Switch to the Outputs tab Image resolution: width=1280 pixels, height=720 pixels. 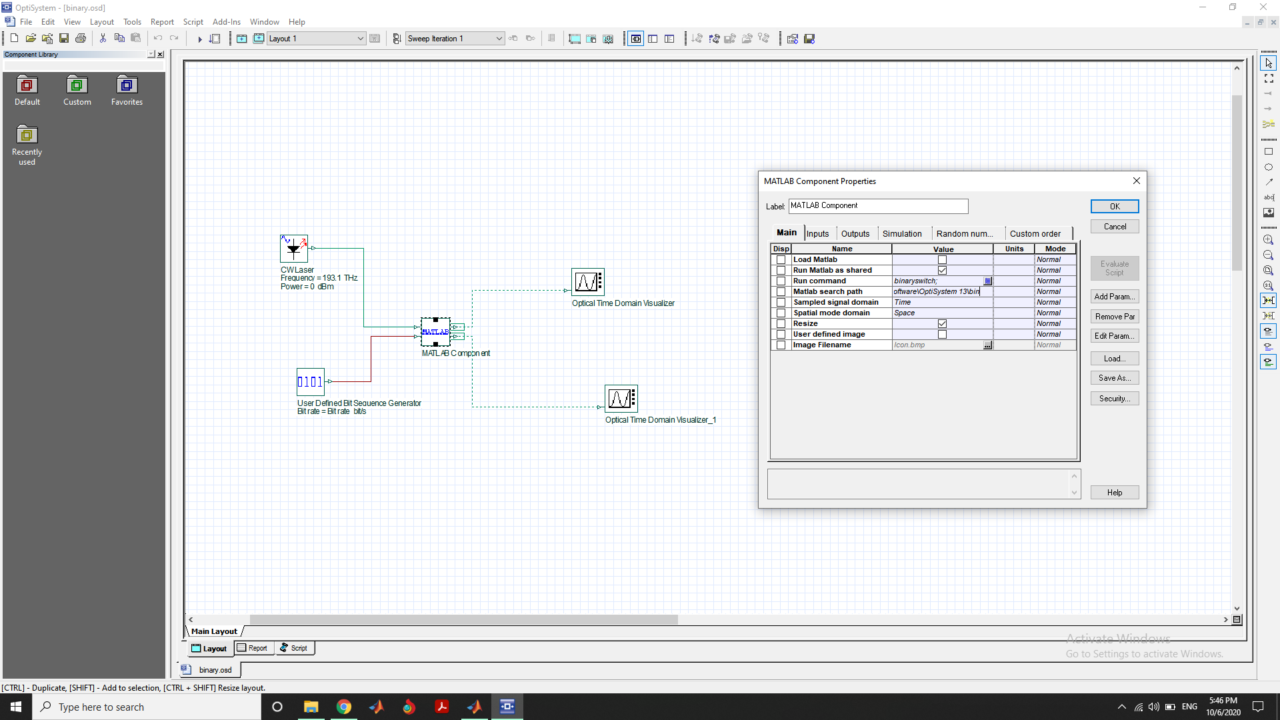coord(855,233)
